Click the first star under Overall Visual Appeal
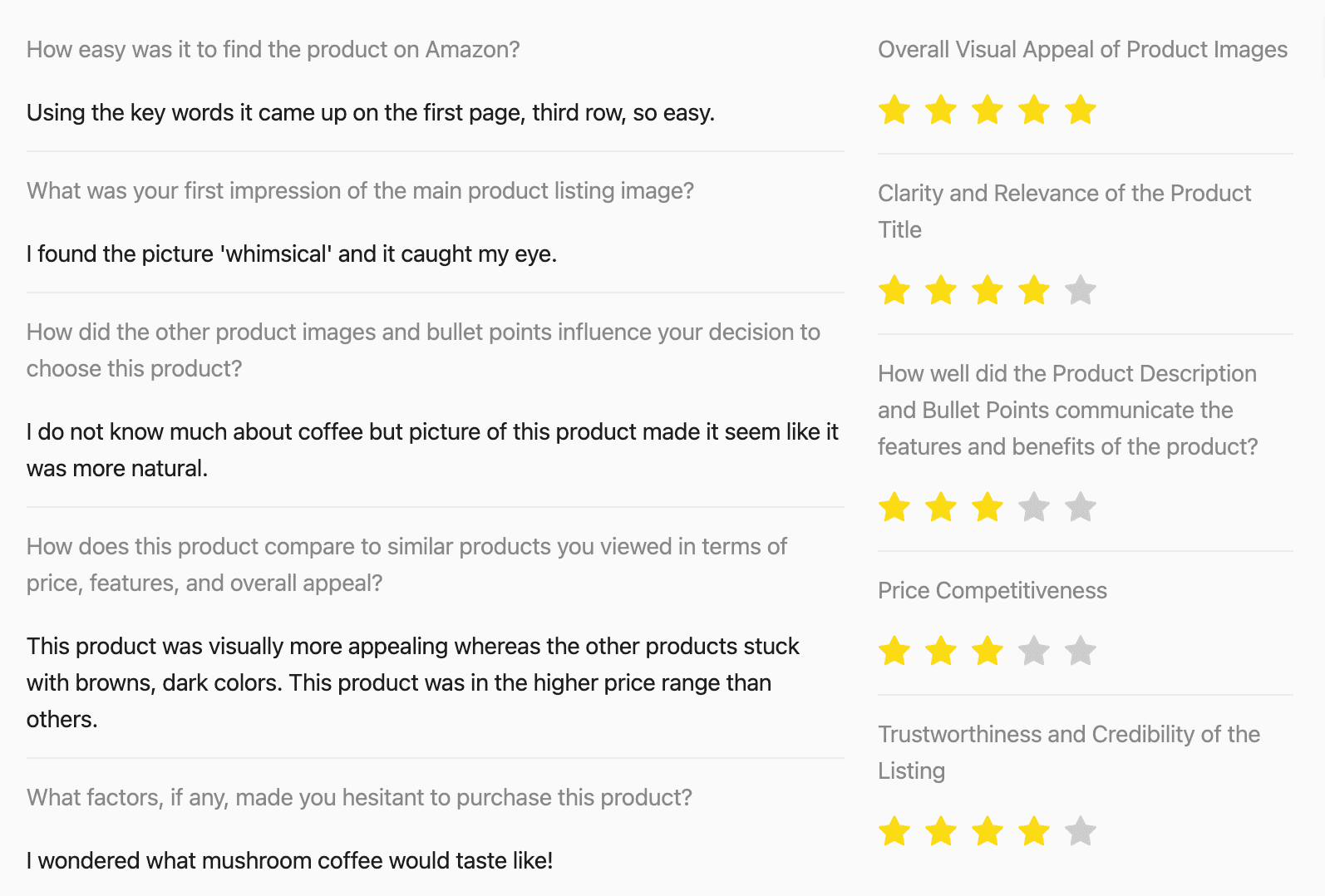The width and height of the screenshot is (1325, 896). tap(894, 110)
